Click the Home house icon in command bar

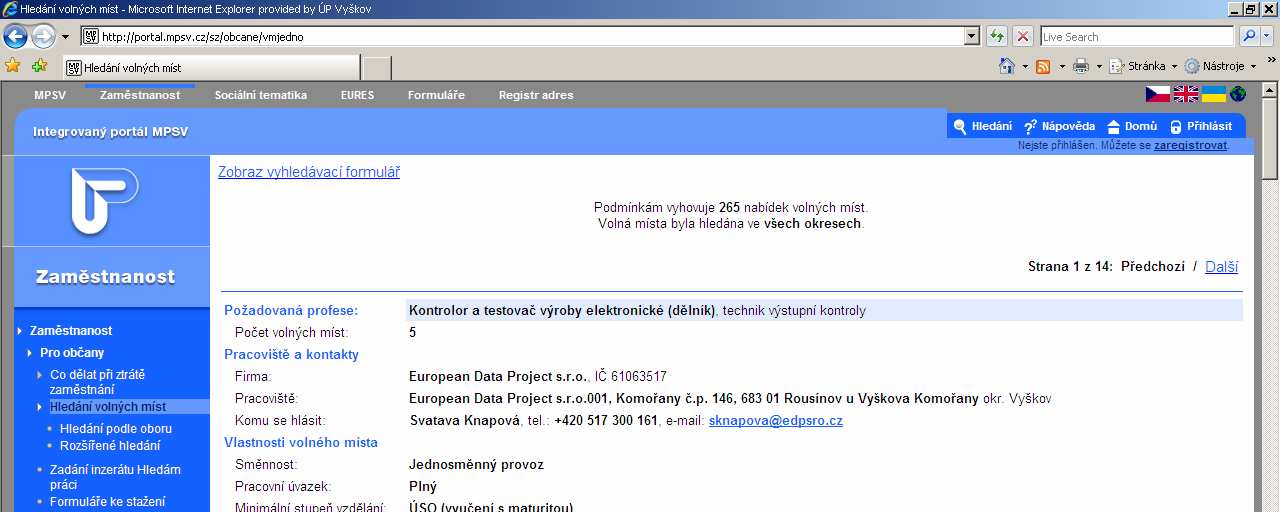click(1008, 66)
